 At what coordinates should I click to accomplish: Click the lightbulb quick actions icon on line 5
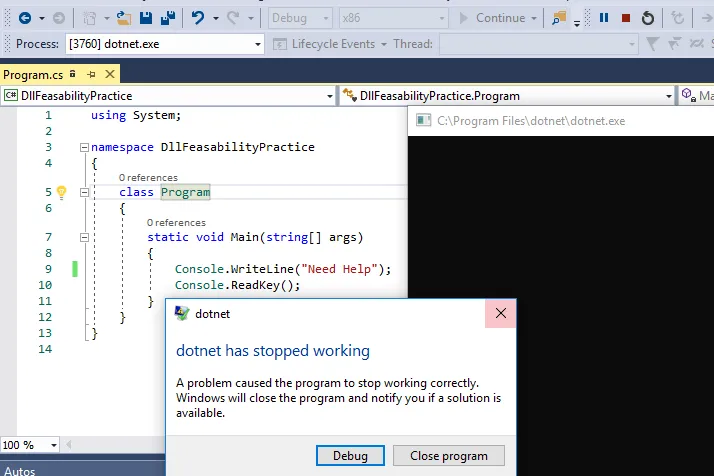point(61,192)
